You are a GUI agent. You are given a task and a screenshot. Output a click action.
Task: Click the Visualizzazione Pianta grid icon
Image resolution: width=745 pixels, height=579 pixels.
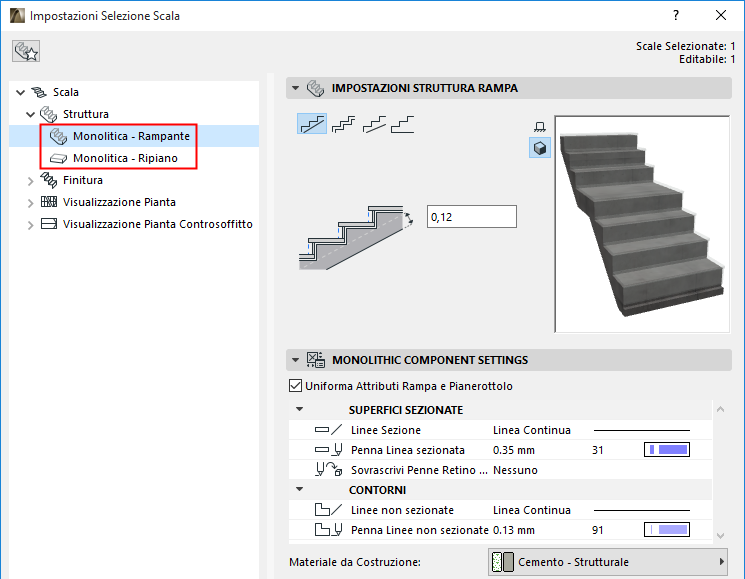click(x=48, y=202)
